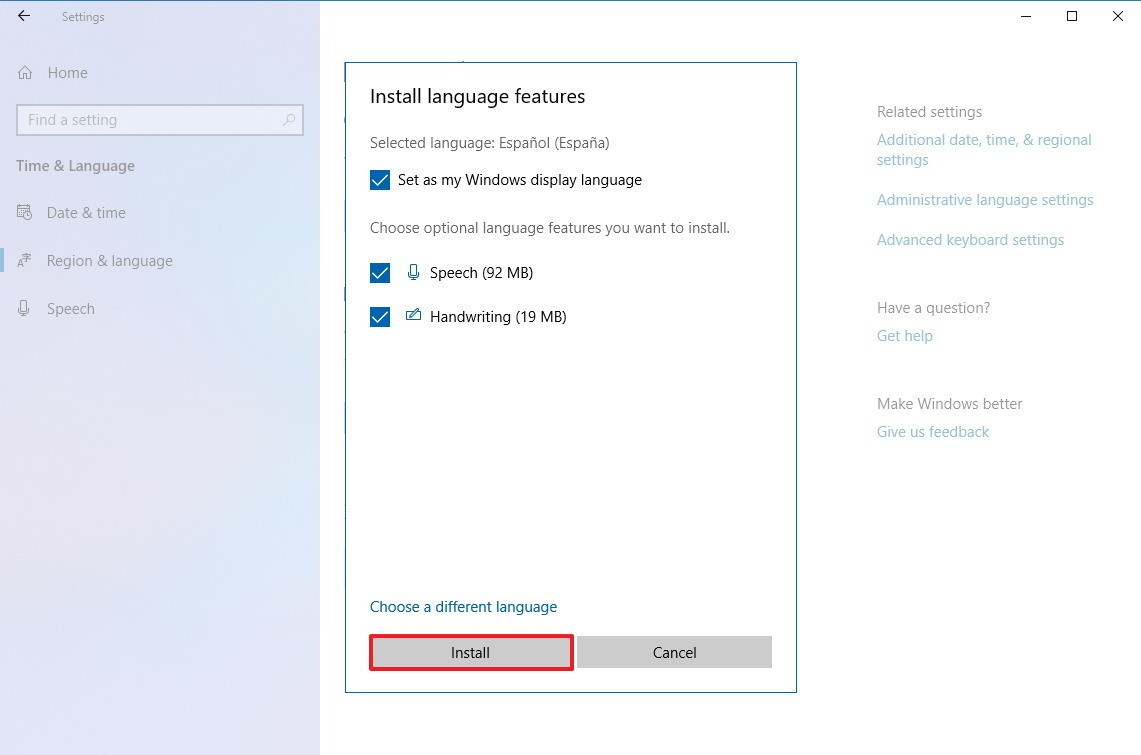Open Additional date, time, & regional settings
The image size is (1141, 755).
[x=984, y=150]
